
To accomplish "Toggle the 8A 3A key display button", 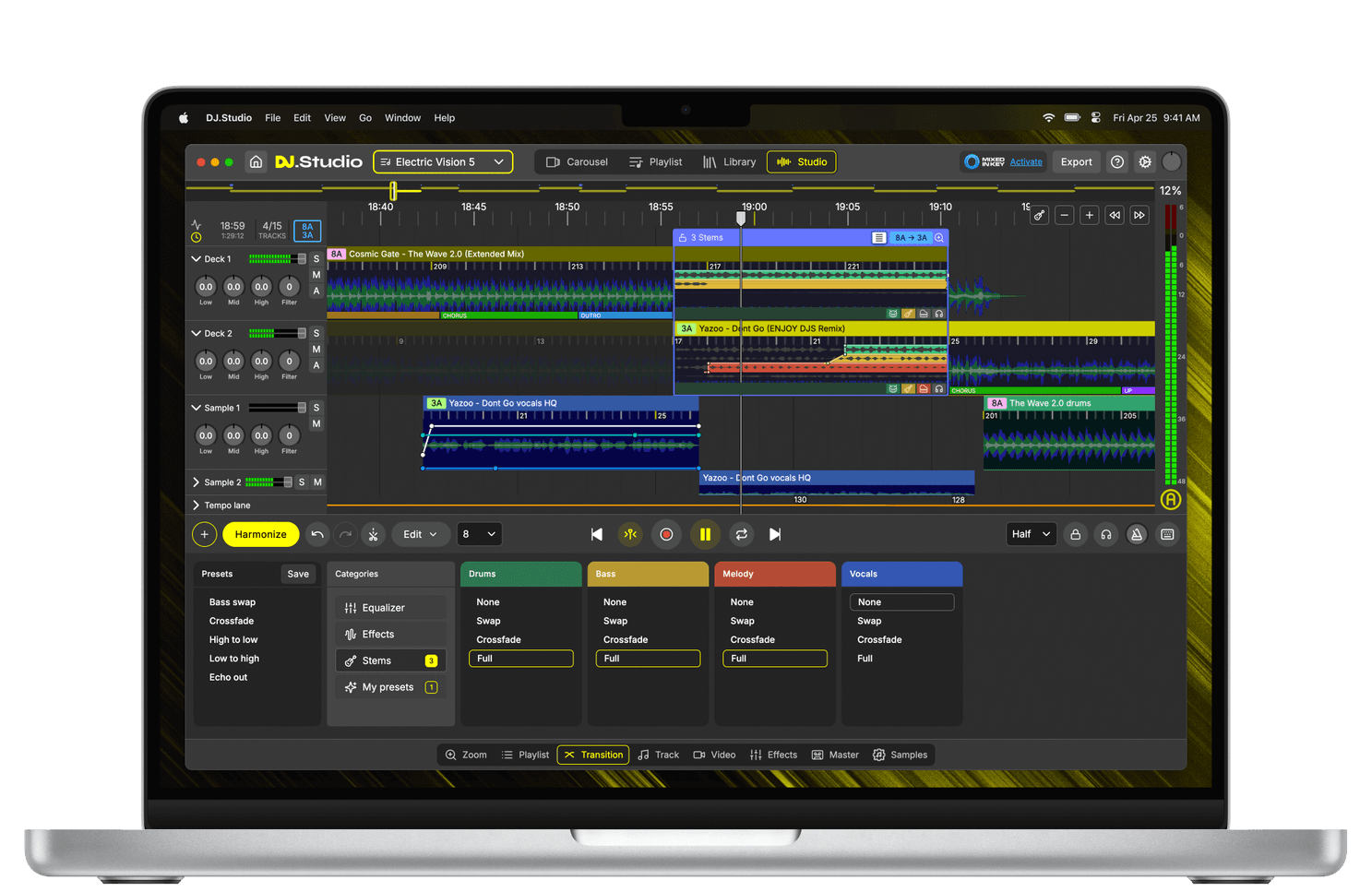I will tap(307, 231).
